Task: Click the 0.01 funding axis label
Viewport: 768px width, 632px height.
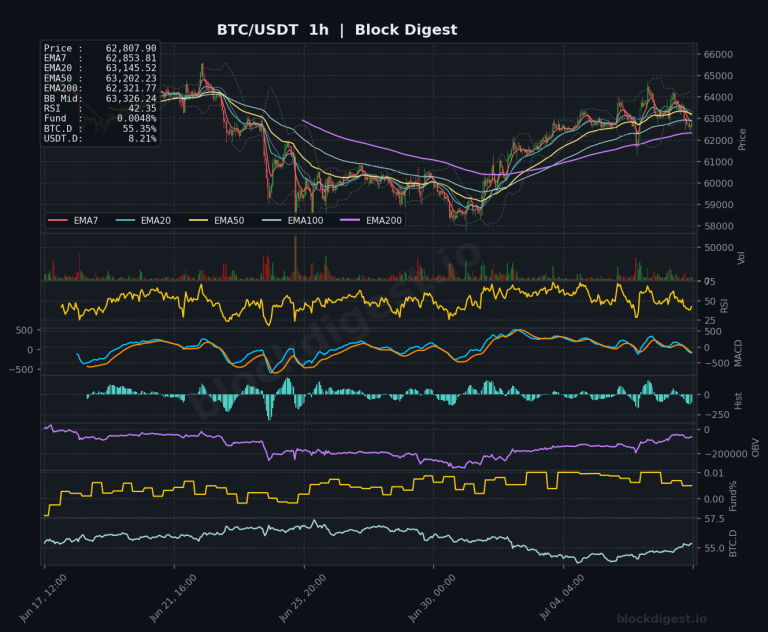Action: [714, 473]
